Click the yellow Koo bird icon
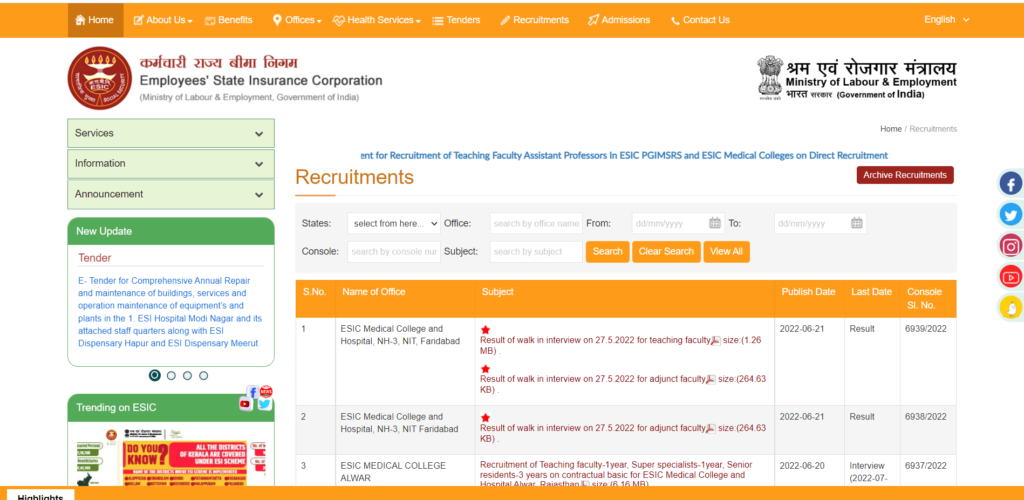 [x=1011, y=307]
